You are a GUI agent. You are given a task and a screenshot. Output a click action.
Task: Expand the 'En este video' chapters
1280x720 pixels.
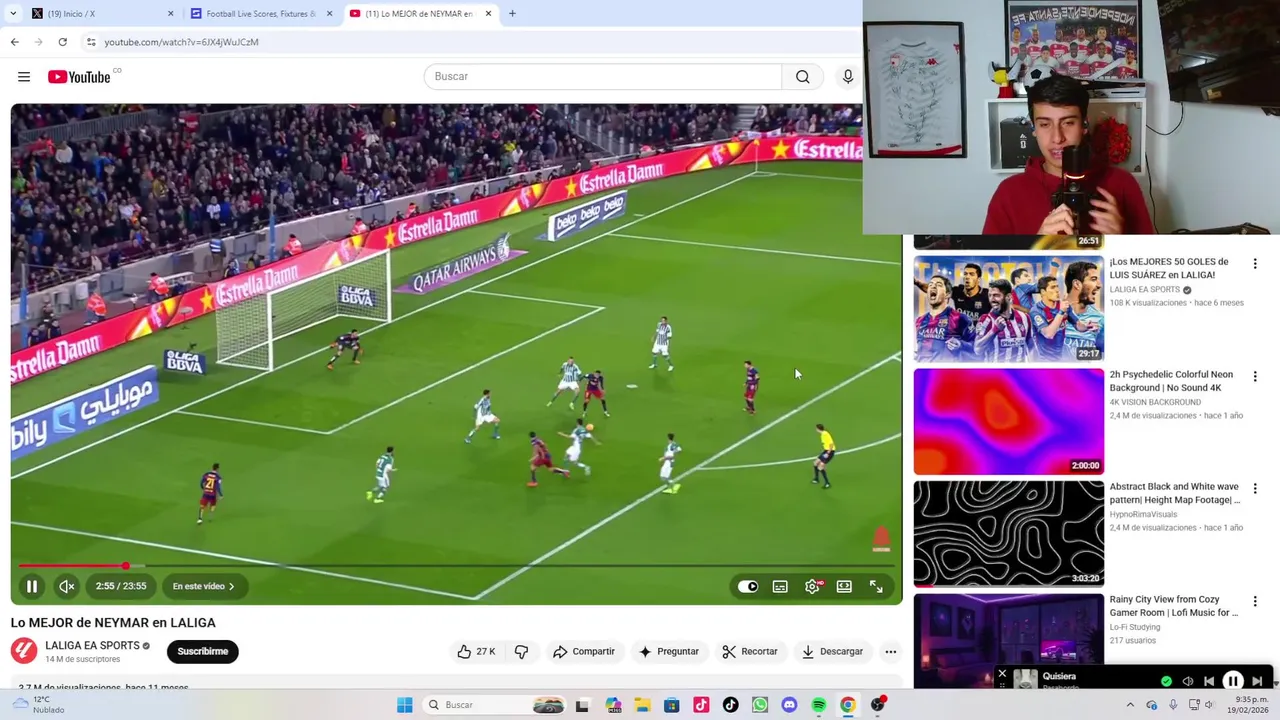(204, 587)
